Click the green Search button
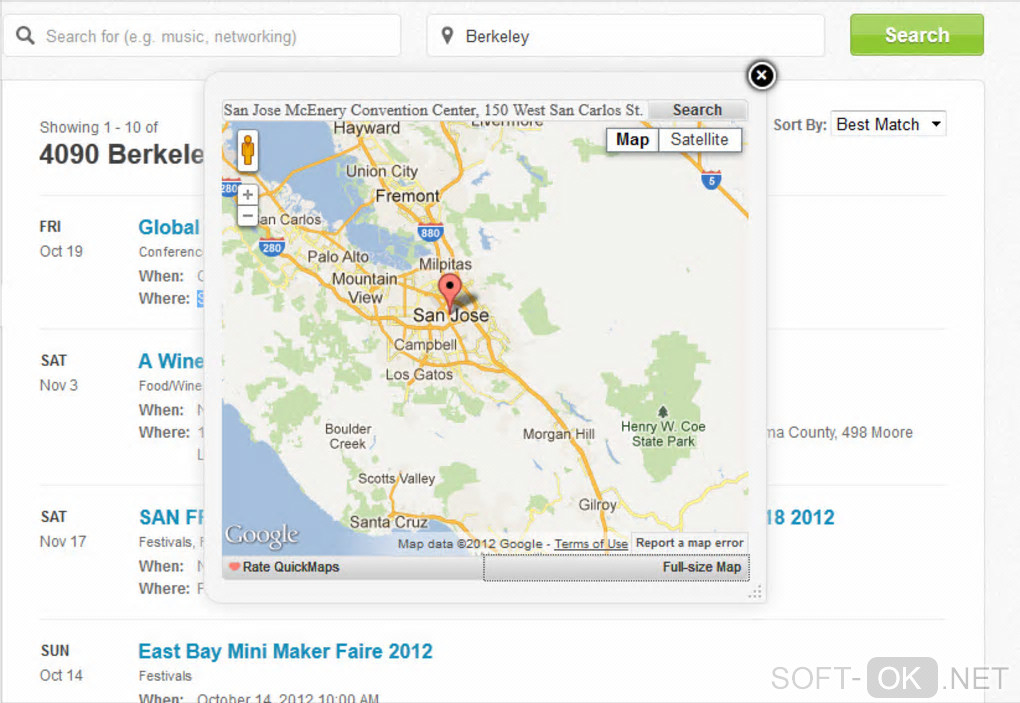The image size is (1020, 703). pyautogui.click(x=917, y=35)
